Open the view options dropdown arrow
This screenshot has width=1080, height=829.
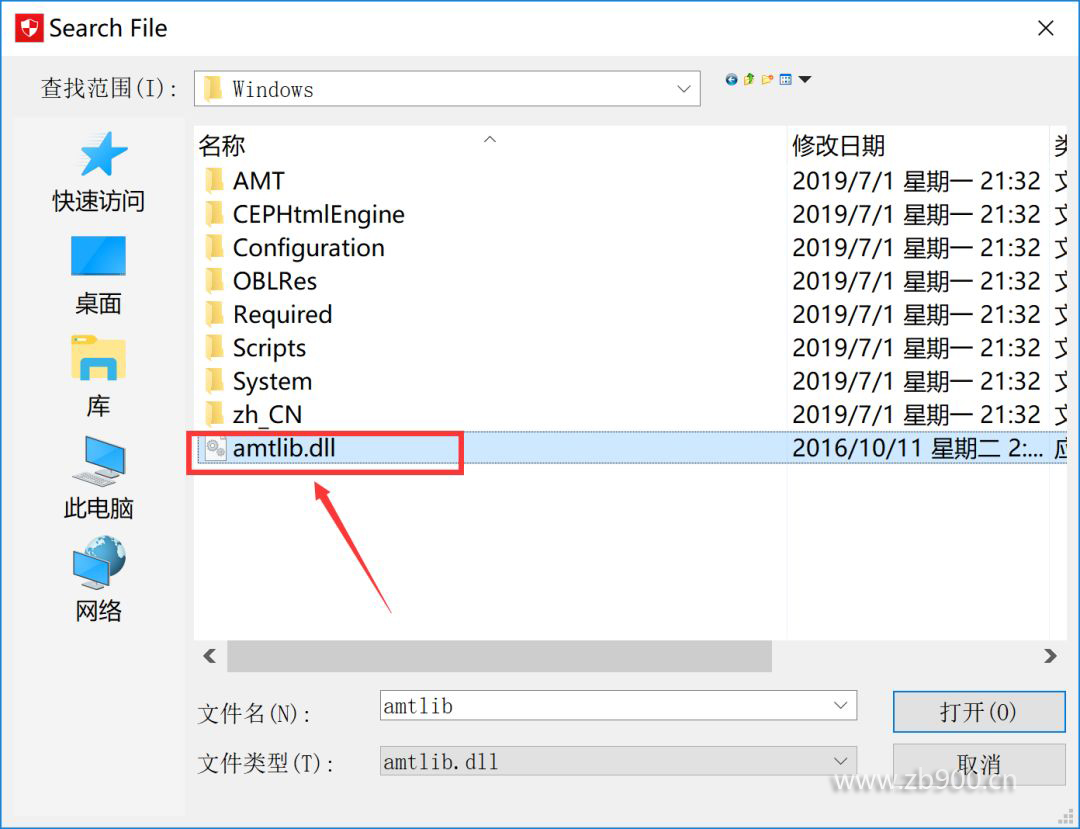(x=804, y=80)
